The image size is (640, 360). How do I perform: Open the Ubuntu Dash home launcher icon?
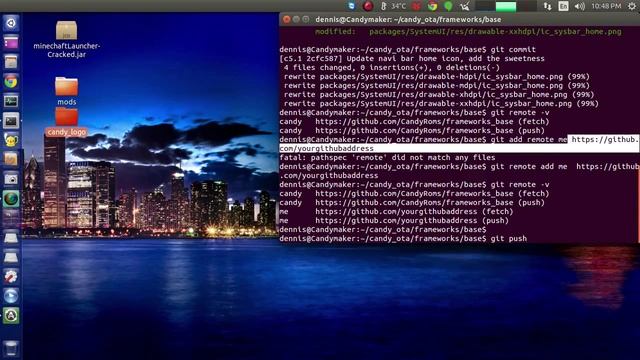pos(11,23)
